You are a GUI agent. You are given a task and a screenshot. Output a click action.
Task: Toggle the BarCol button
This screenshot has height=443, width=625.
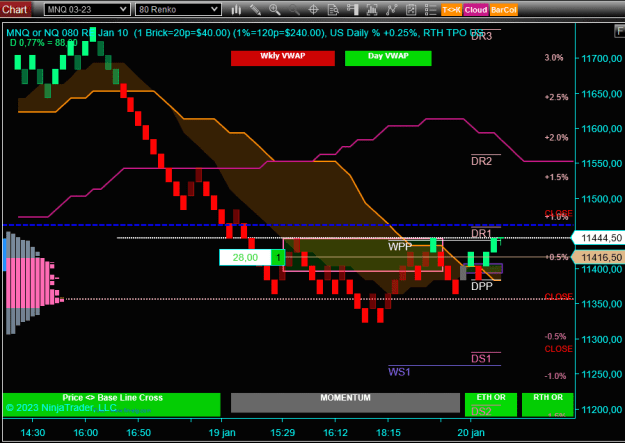[x=504, y=10]
